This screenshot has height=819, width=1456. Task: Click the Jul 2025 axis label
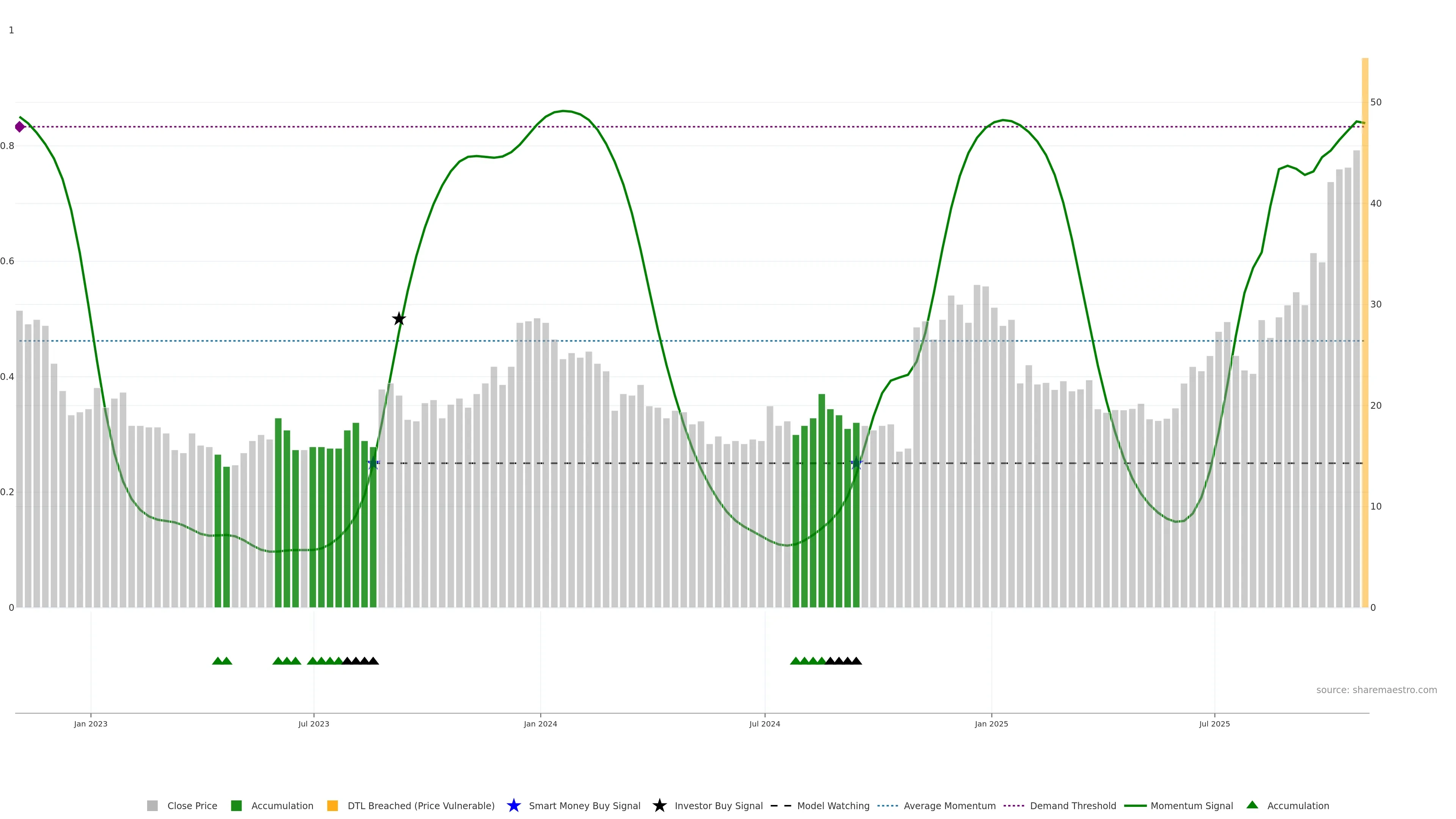coord(1214,723)
